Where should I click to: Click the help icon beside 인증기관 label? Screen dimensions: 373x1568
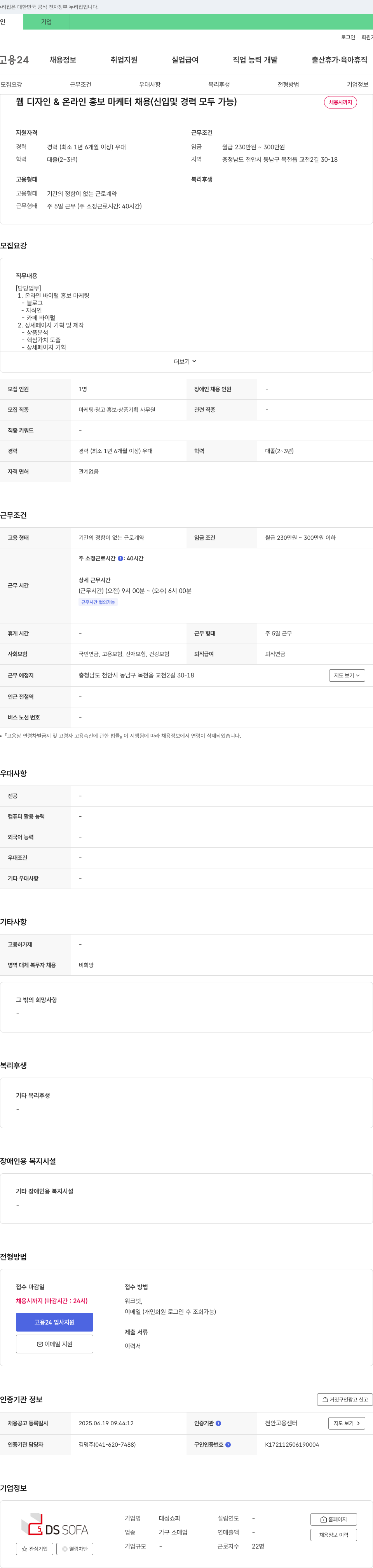[218, 1423]
